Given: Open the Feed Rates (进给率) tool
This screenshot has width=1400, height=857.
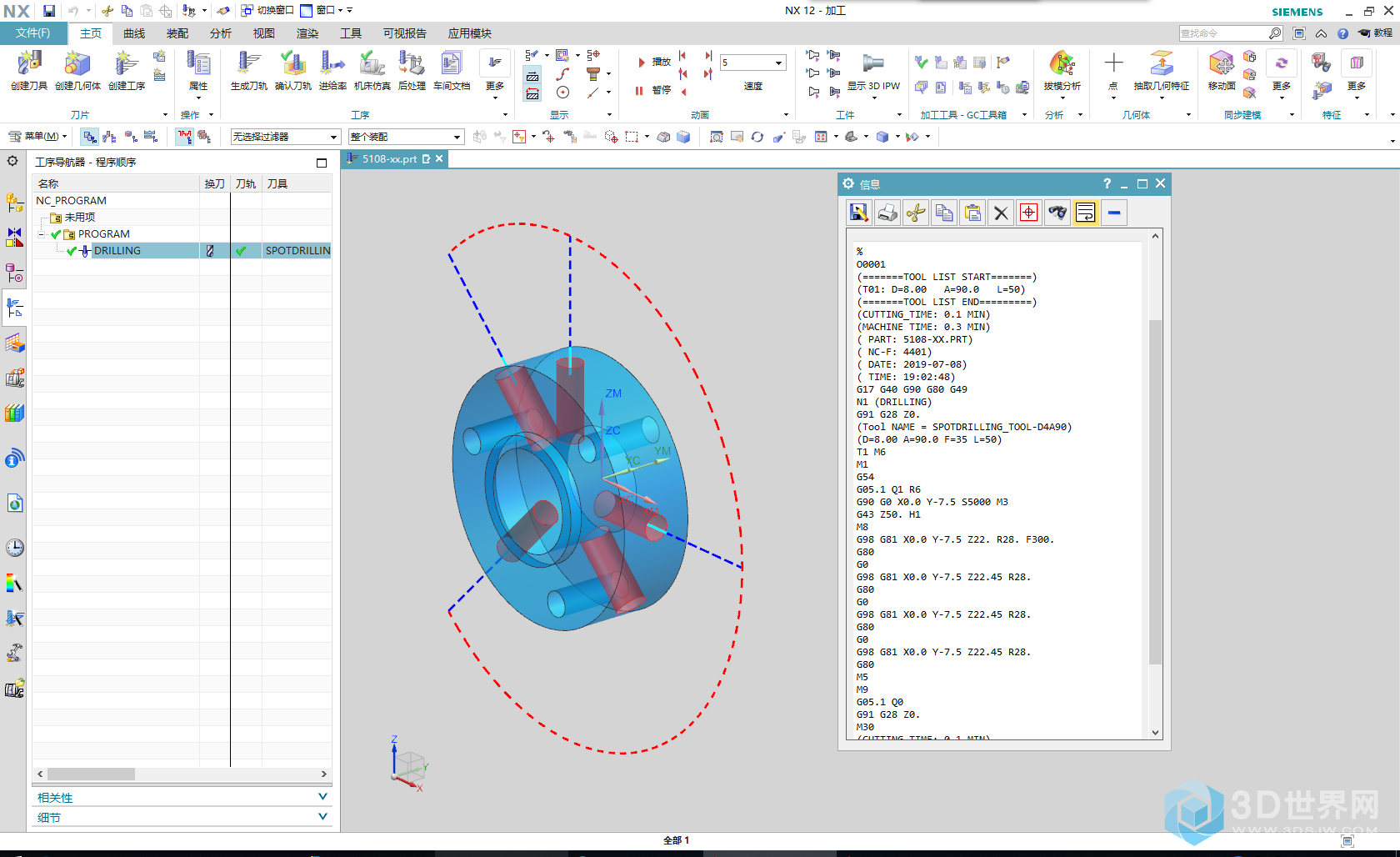Looking at the screenshot, I should tap(332, 64).
